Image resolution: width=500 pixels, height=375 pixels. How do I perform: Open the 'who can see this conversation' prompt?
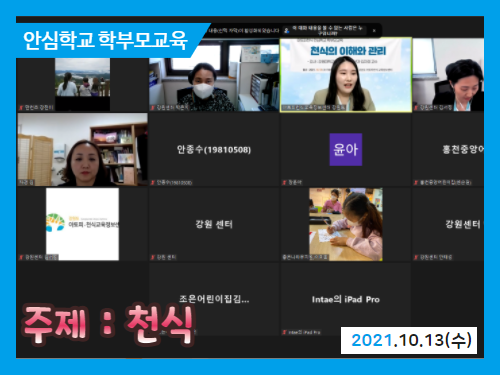coord(327,30)
